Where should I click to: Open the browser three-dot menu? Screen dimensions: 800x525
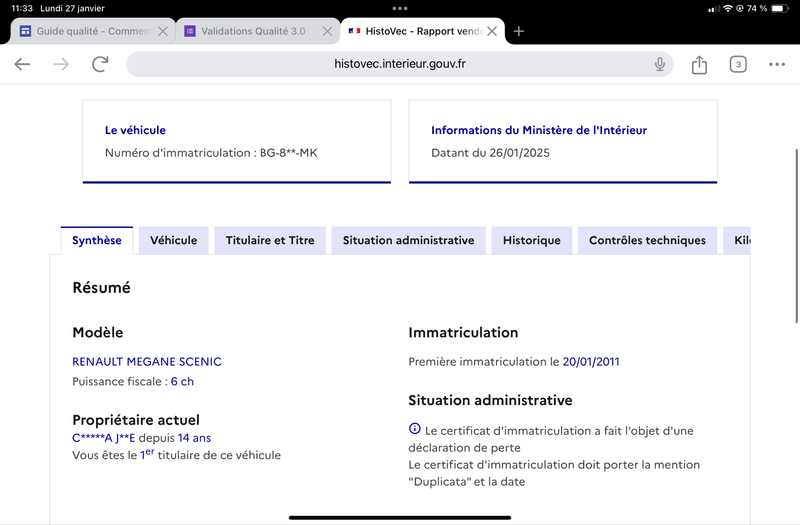[777, 64]
